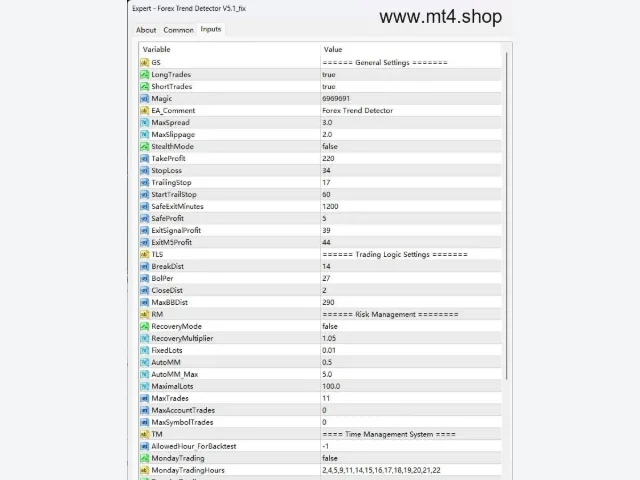This screenshot has width=640, height=480.
Task: Select the ExitSignalProfit value 39
Action: 326,230
